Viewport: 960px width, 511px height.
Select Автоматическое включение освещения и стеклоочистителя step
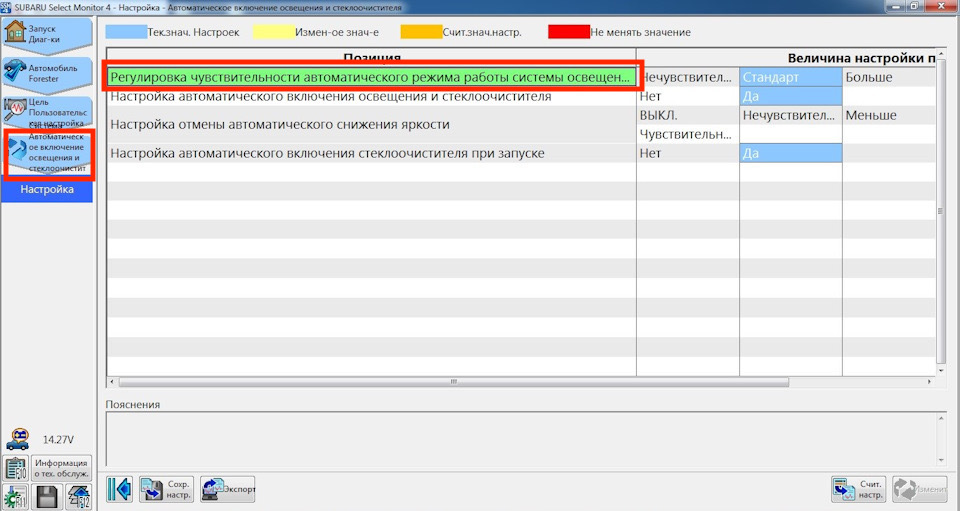tap(49, 153)
